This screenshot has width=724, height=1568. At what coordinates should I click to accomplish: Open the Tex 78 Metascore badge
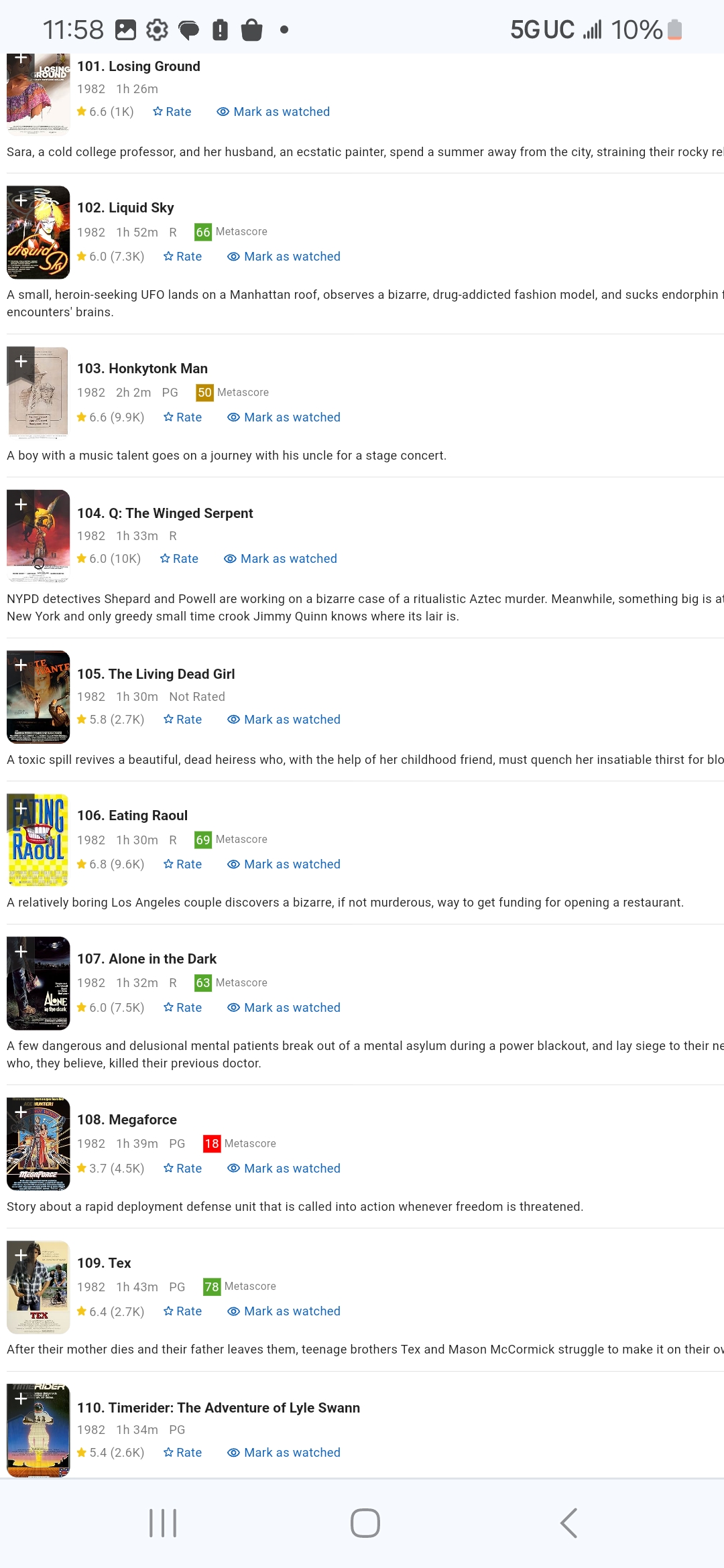click(x=239, y=1287)
